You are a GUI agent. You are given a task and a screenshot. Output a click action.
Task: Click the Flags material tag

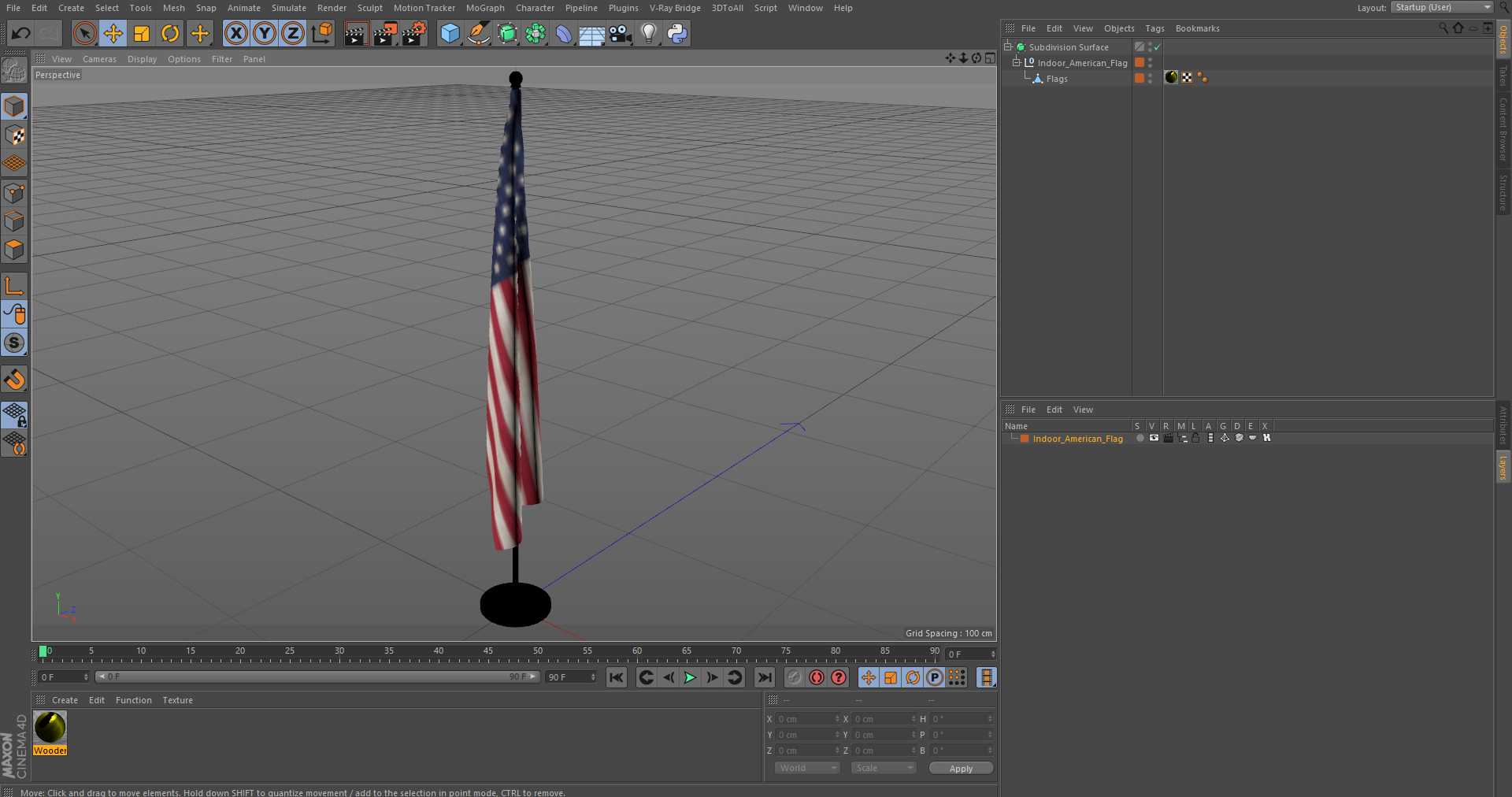pos(1171,77)
